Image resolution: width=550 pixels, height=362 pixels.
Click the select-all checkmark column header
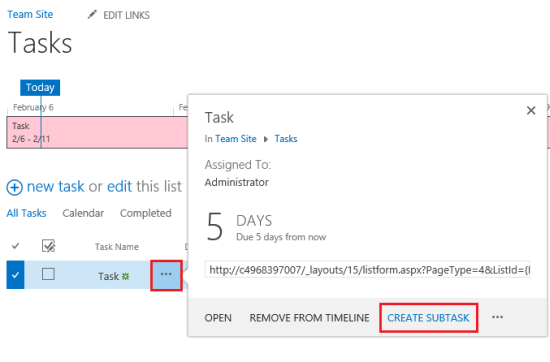(x=15, y=246)
